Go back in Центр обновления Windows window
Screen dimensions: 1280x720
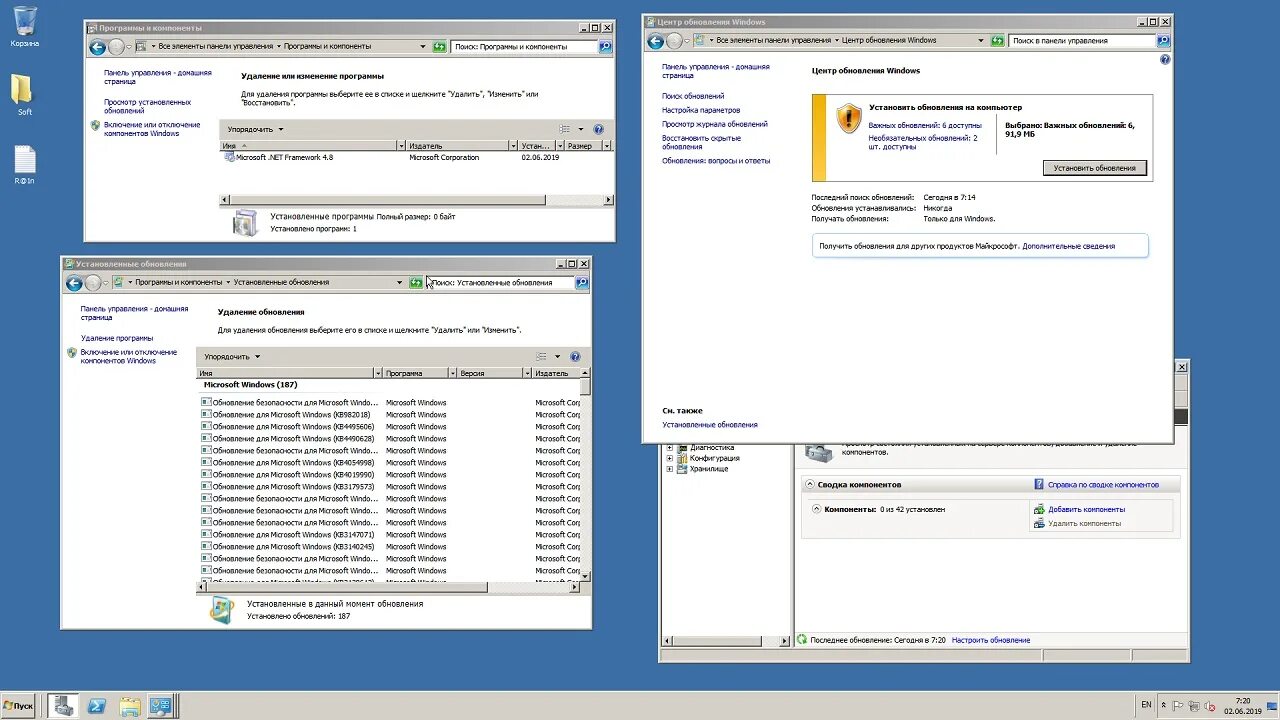[656, 41]
